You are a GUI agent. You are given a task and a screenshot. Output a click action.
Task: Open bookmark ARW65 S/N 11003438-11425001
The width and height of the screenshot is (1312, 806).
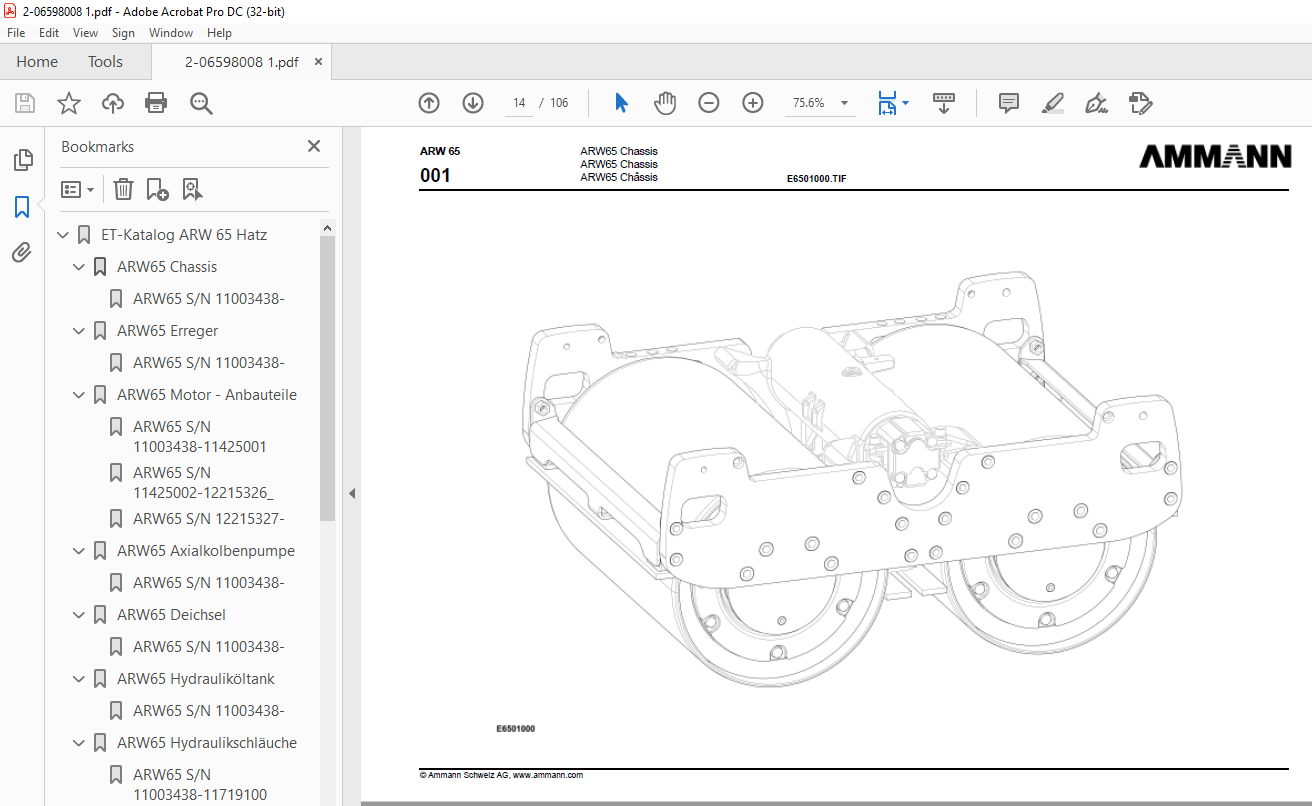[200, 436]
